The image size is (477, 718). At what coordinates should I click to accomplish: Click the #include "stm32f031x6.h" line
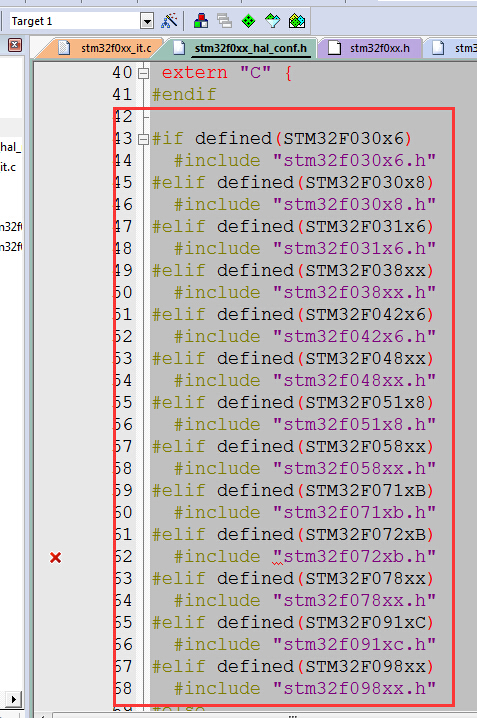point(304,249)
